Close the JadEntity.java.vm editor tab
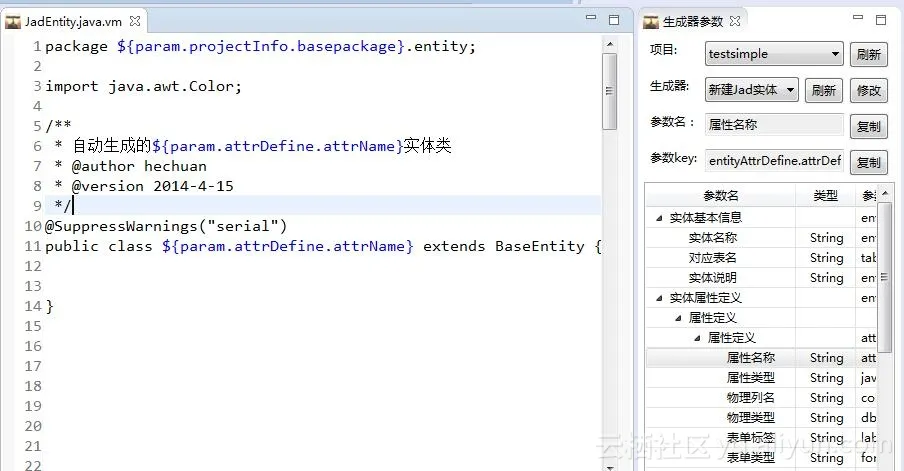Image resolution: width=904 pixels, height=471 pixels. coord(135,21)
